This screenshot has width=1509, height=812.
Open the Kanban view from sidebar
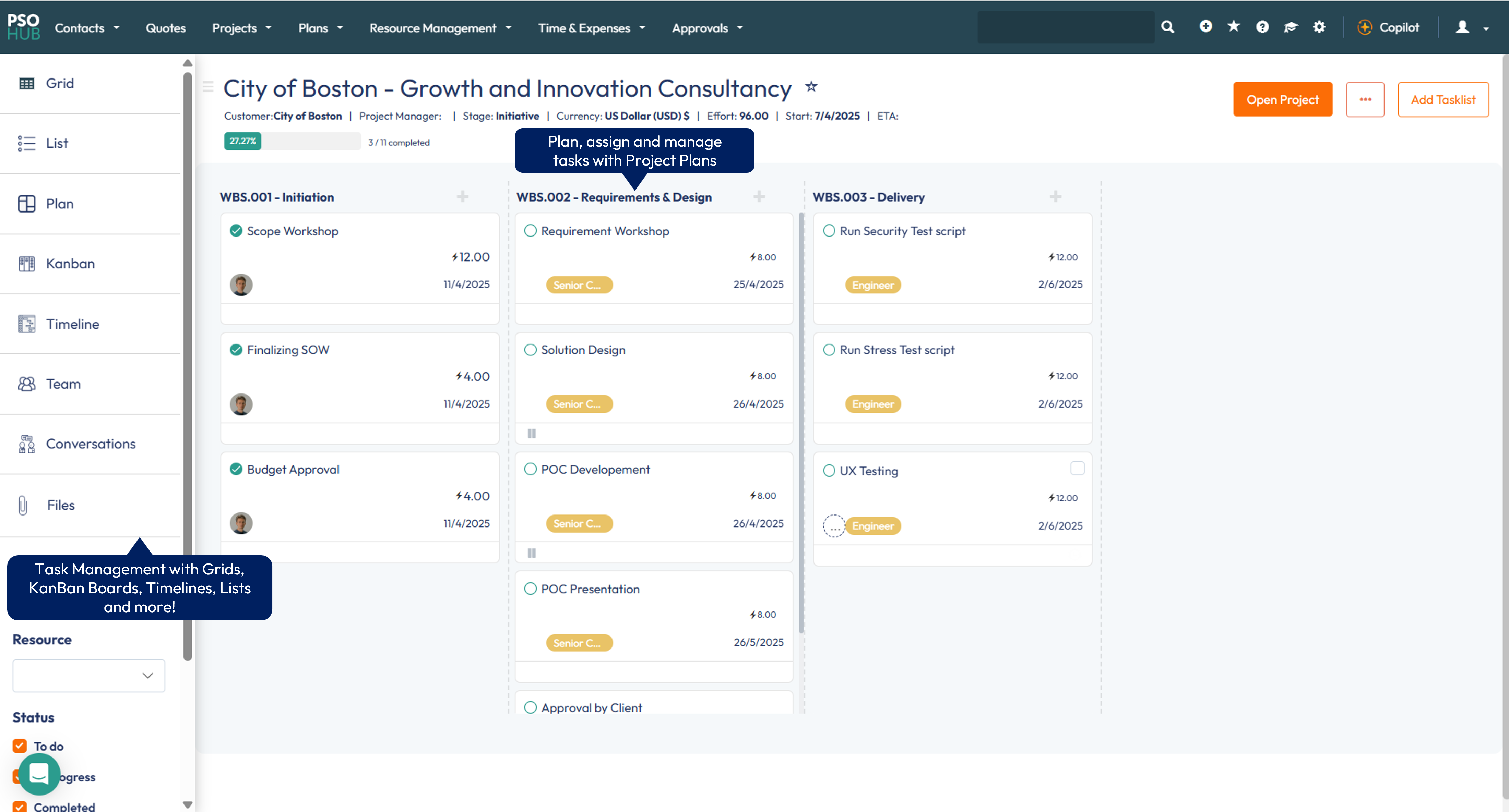(x=70, y=264)
